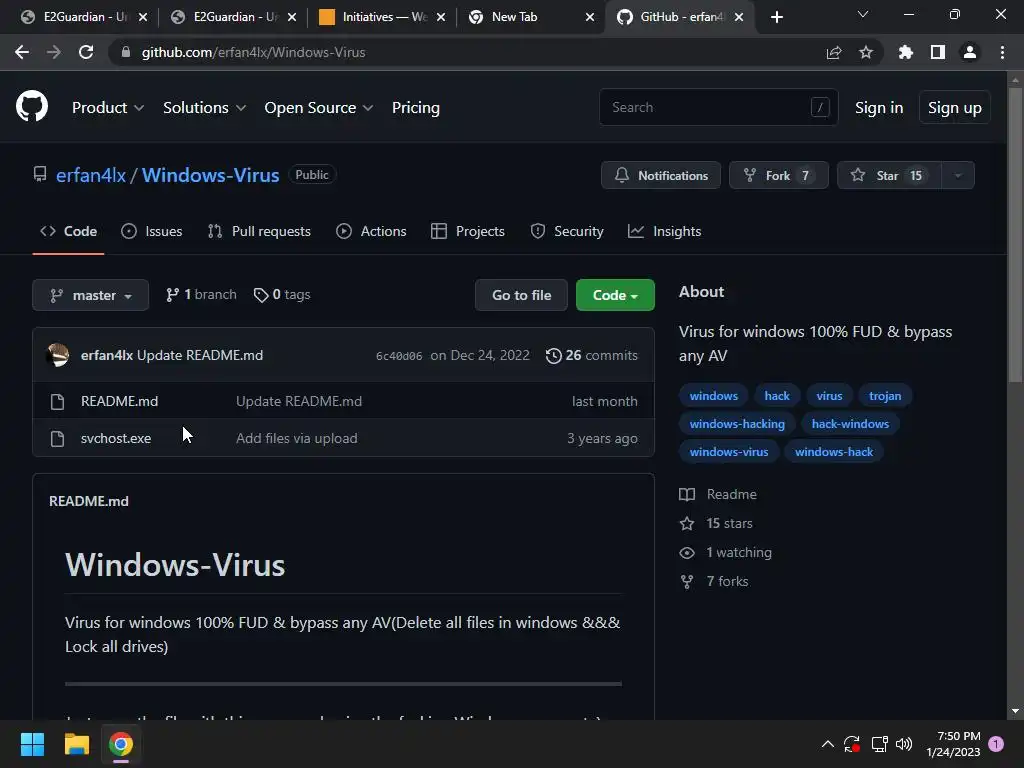Toggle the browser side panel icon
The width and height of the screenshot is (1024, 768).
coord(938,52)
